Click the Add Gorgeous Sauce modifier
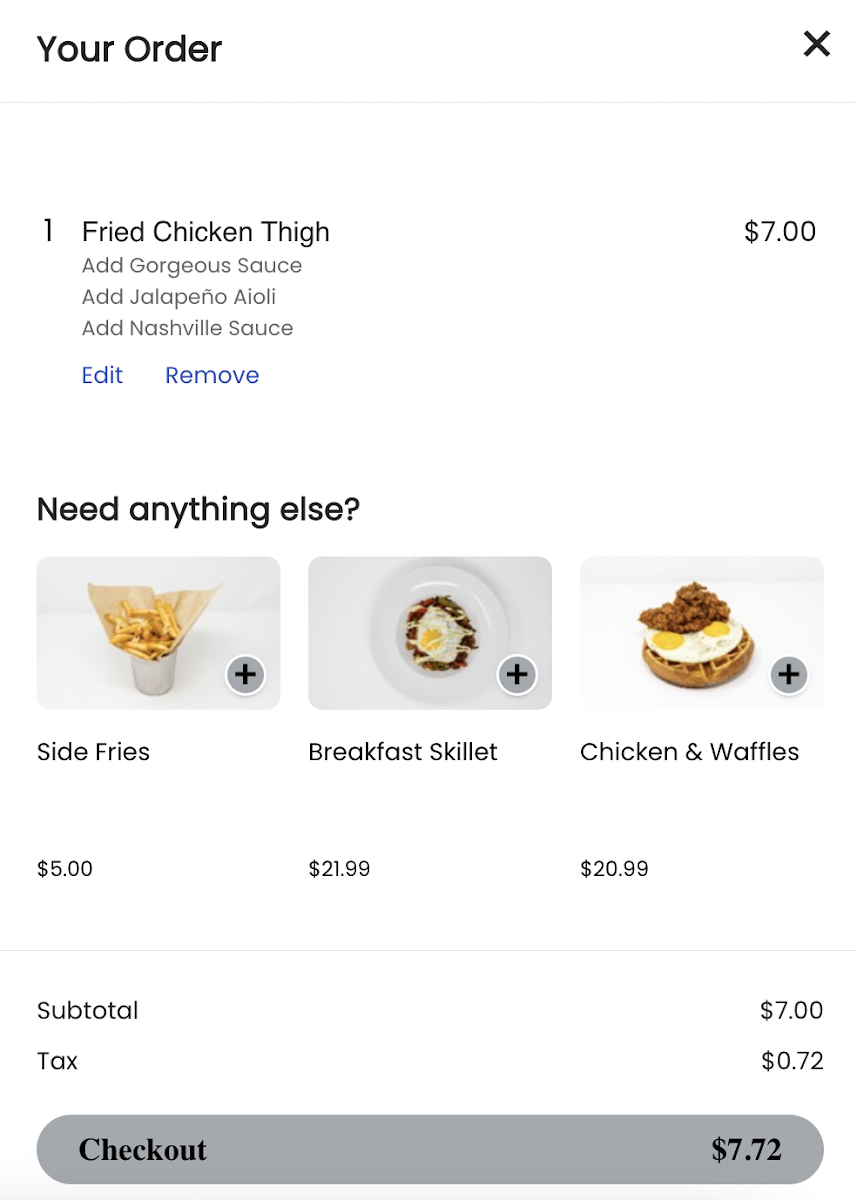This screenshot has width=857, height=1200. [x=192, y=266]
